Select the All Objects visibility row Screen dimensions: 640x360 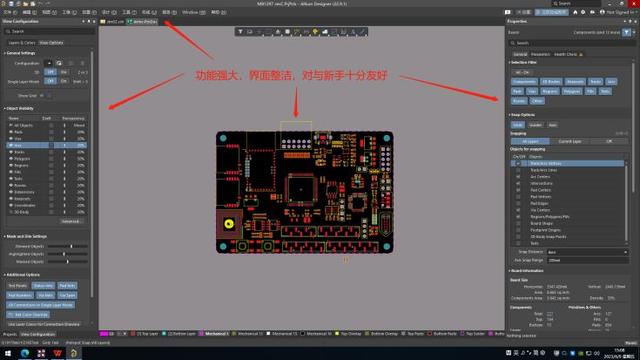[x=47, y=125]
